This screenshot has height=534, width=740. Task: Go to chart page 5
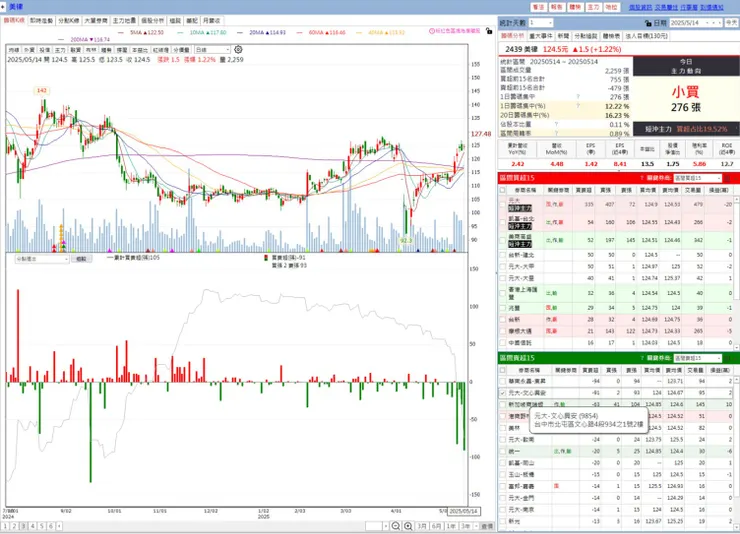click(x=42, y=526)
